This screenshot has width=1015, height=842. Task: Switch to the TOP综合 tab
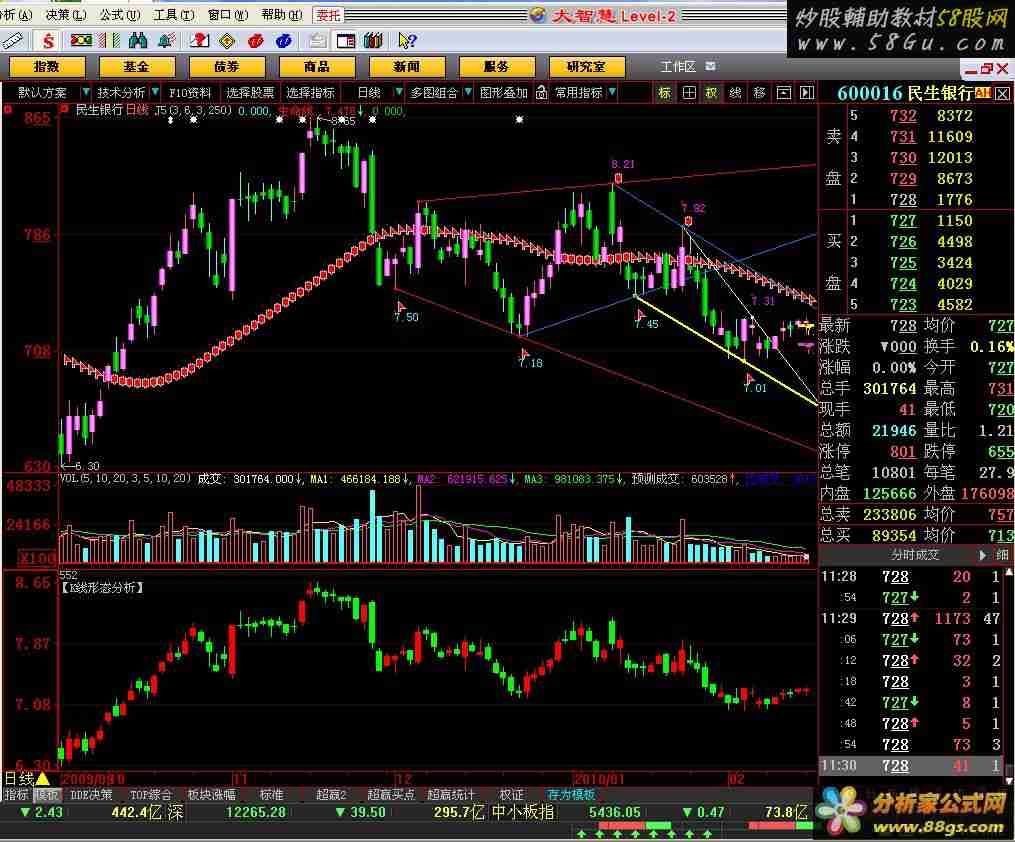[x=151, y=794]
